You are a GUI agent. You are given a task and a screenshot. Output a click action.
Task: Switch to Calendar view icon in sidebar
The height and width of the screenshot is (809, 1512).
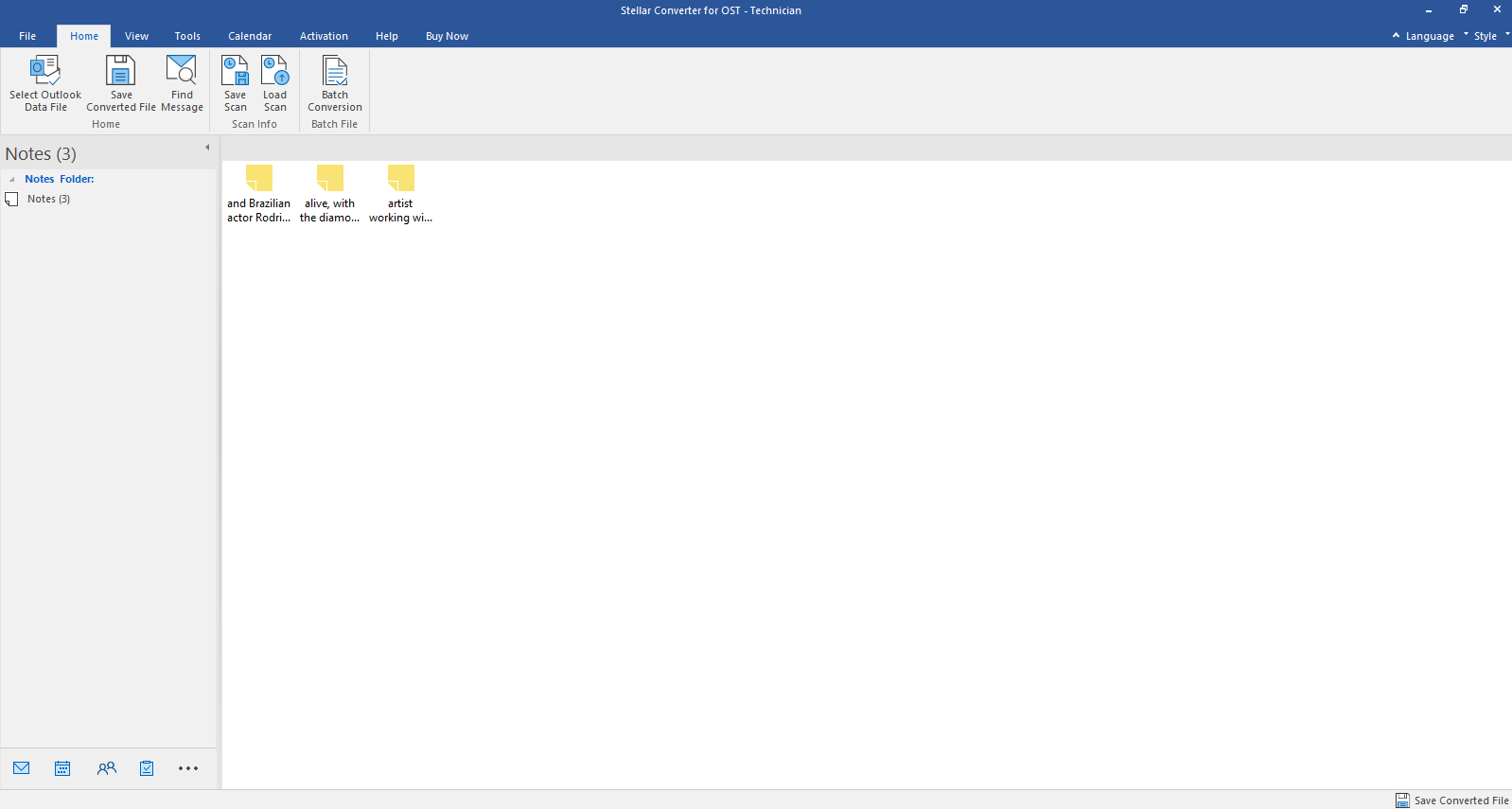tap(62, 768)
